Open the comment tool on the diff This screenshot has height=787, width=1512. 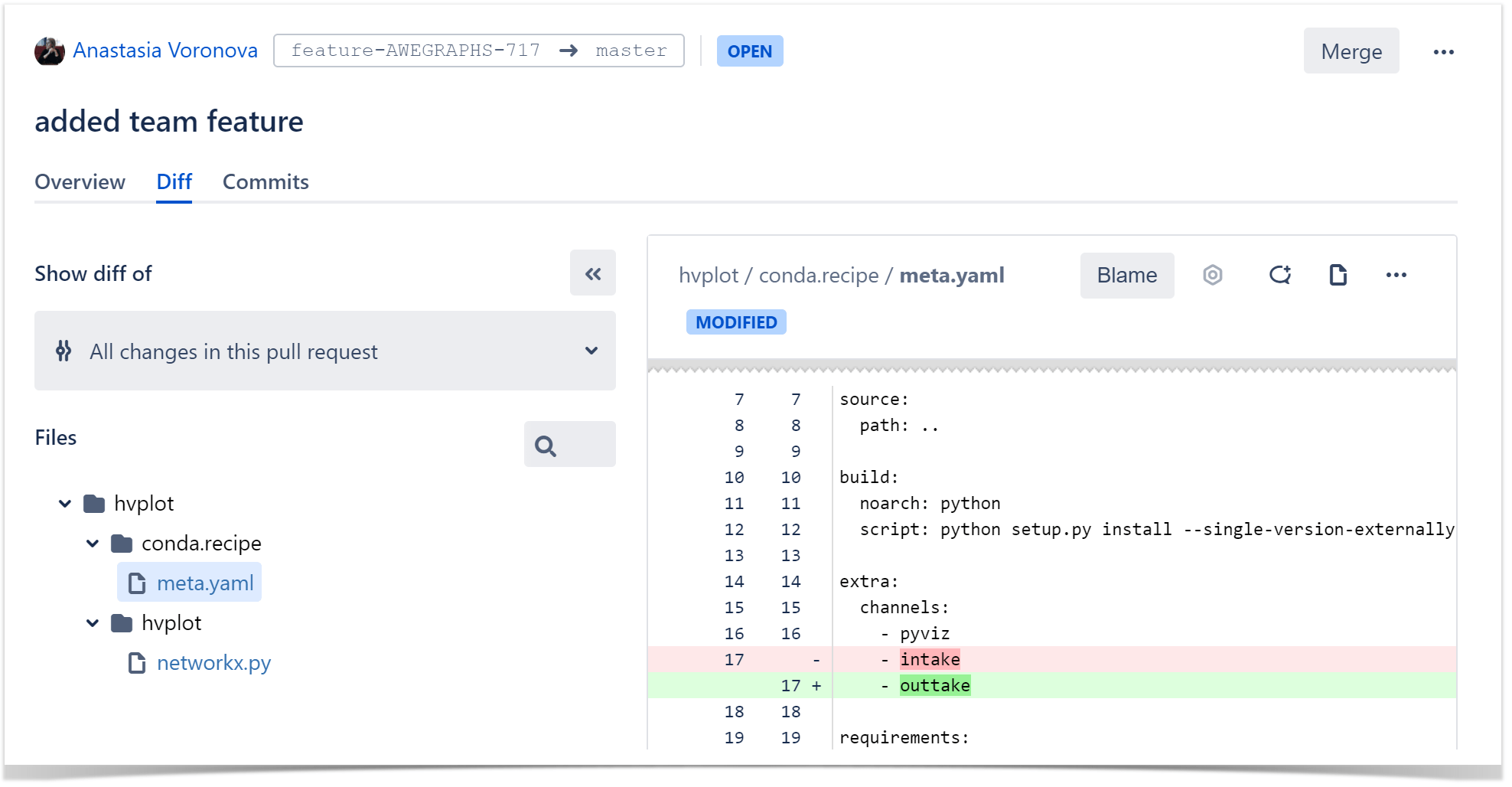tap(1279, 275)
